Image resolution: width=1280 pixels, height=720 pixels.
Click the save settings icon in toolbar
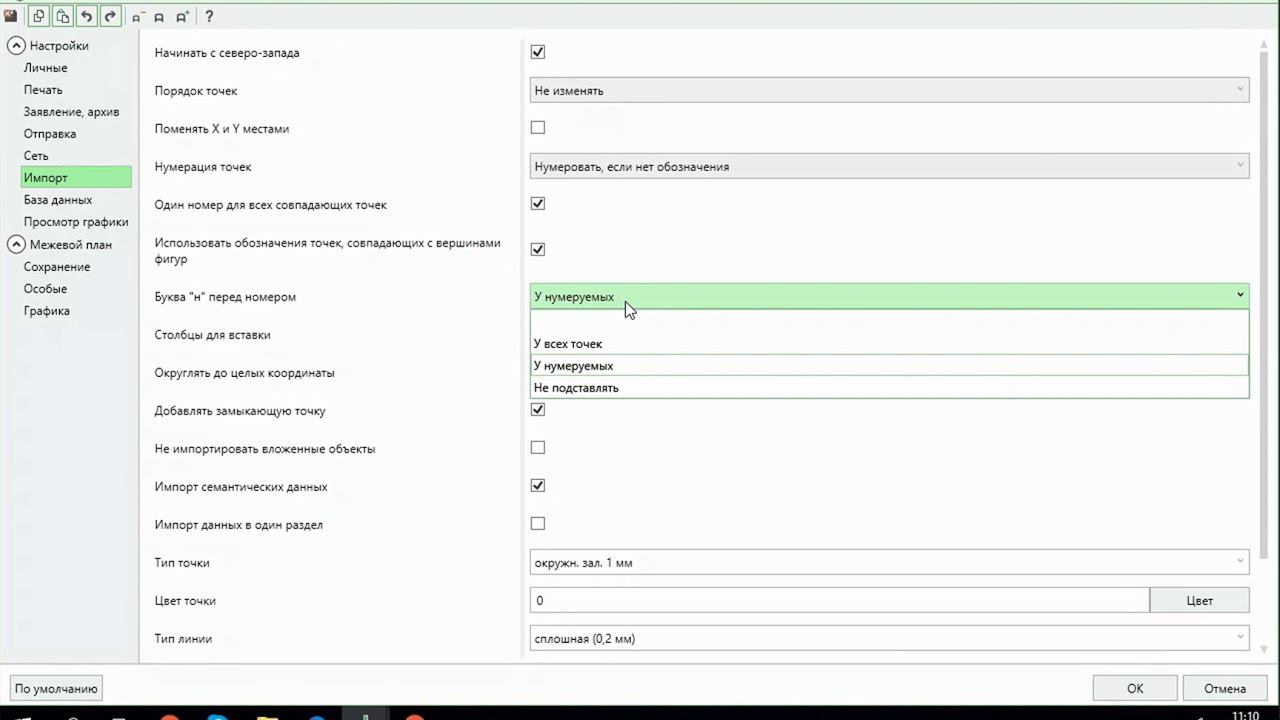[11, 16]
